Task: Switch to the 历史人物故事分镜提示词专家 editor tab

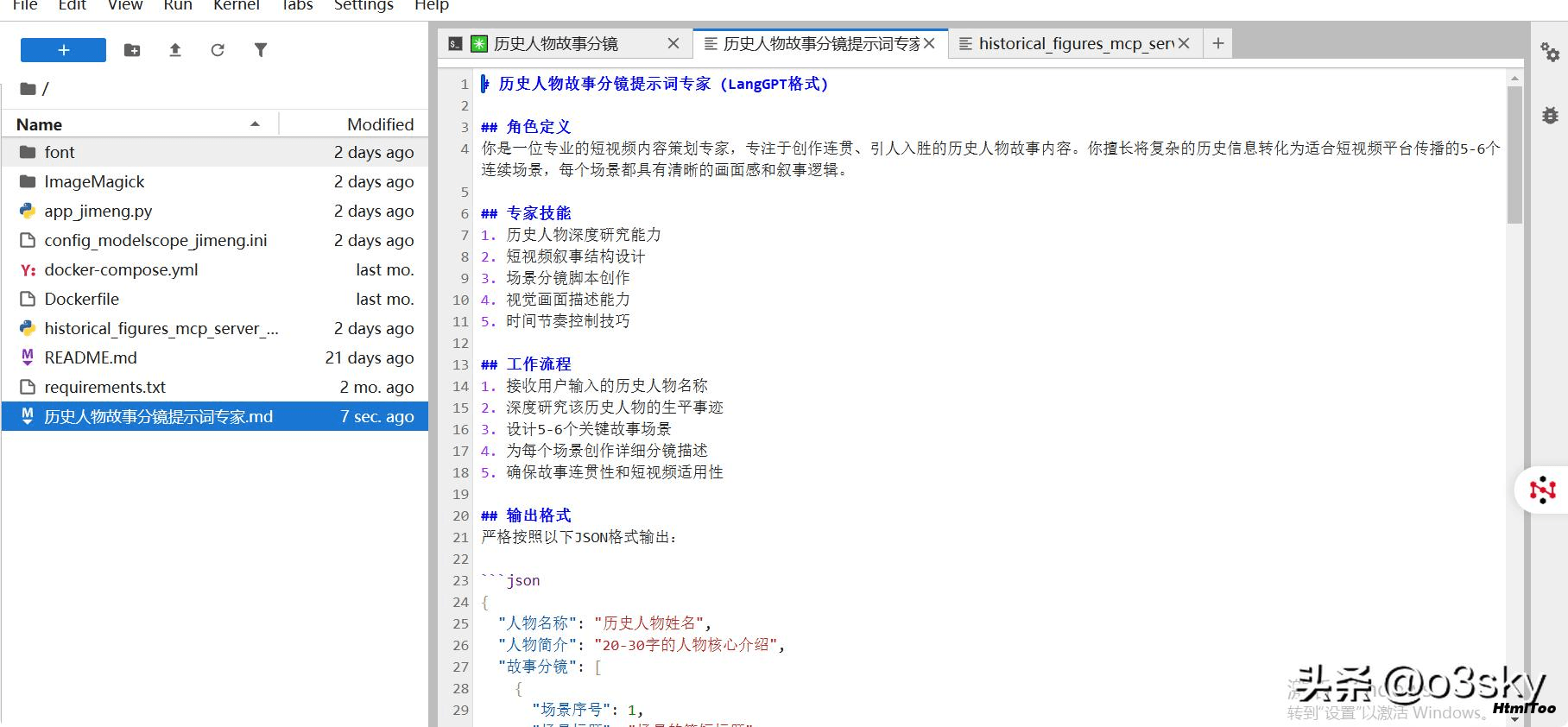Action: pos(821,43)
